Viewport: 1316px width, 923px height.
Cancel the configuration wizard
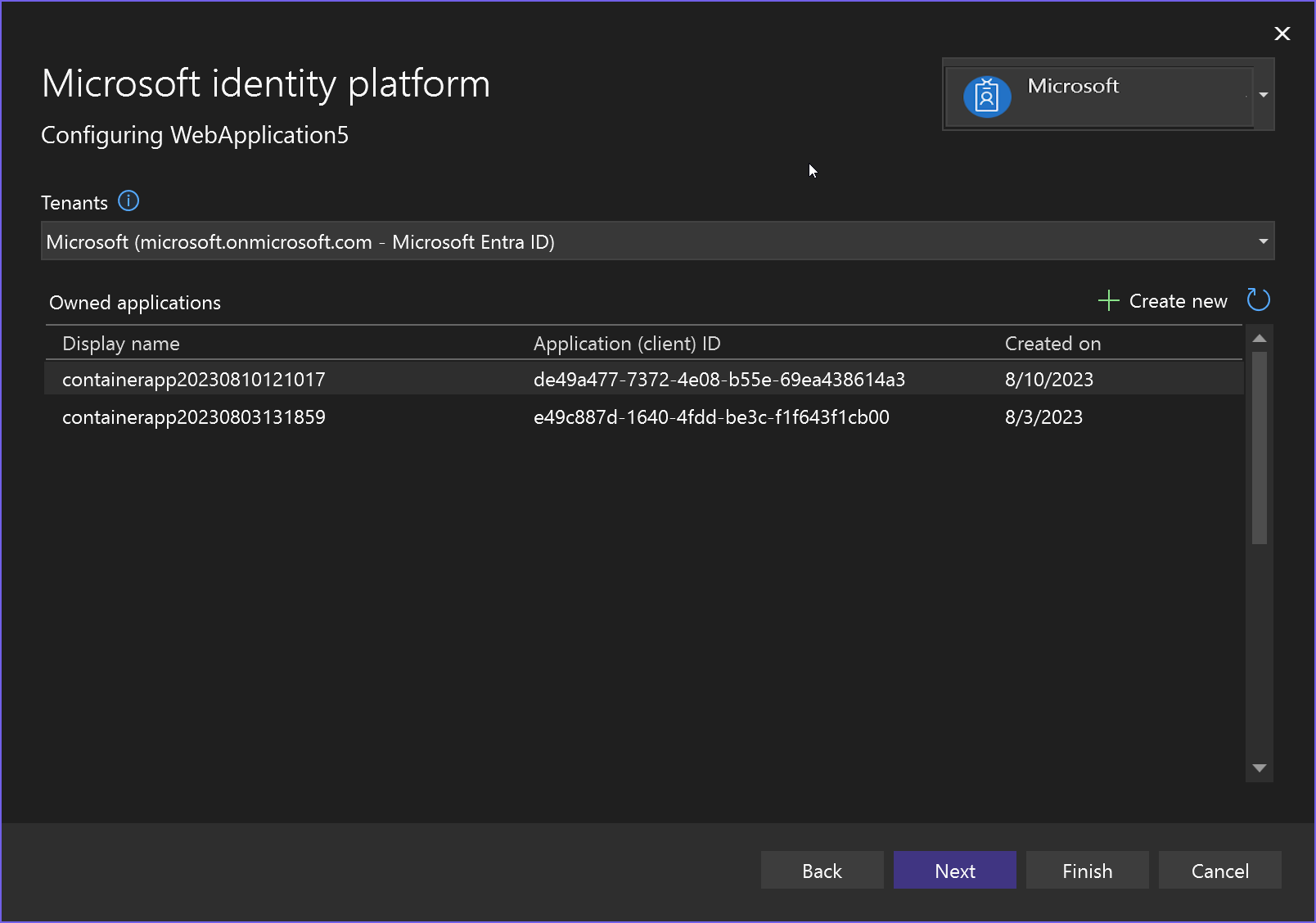[1220, 870]
